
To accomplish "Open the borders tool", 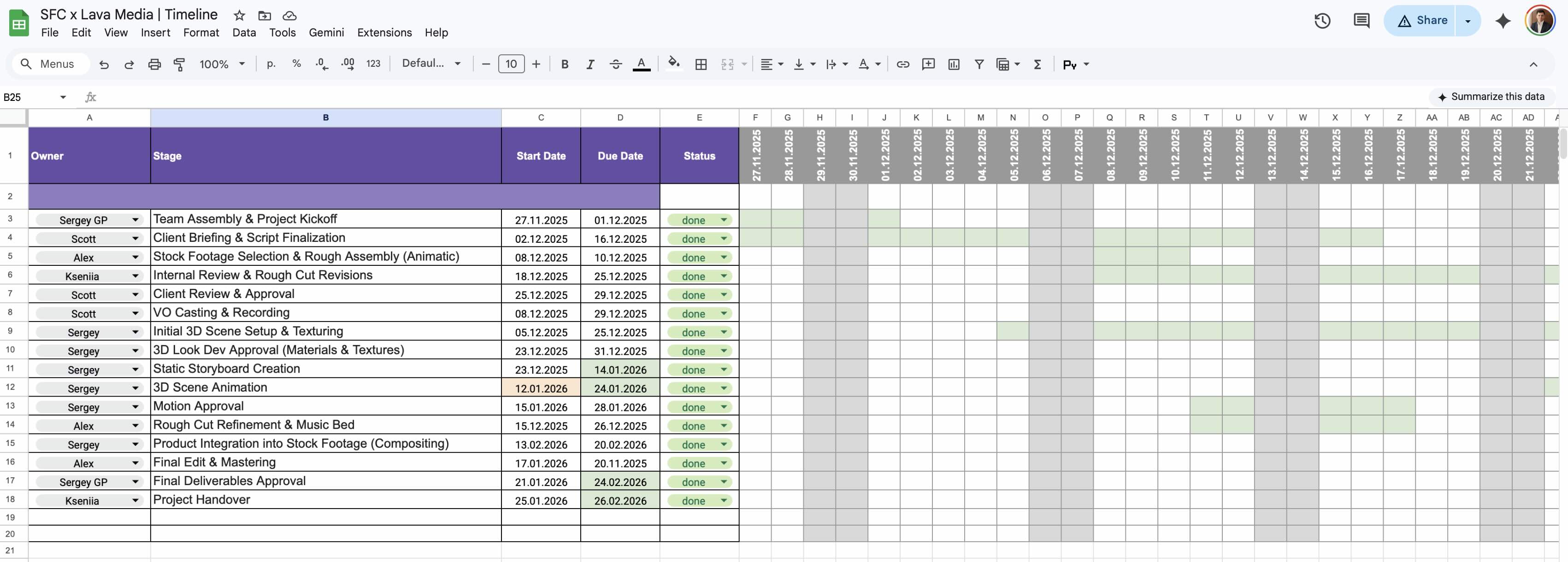I will 701,64.
